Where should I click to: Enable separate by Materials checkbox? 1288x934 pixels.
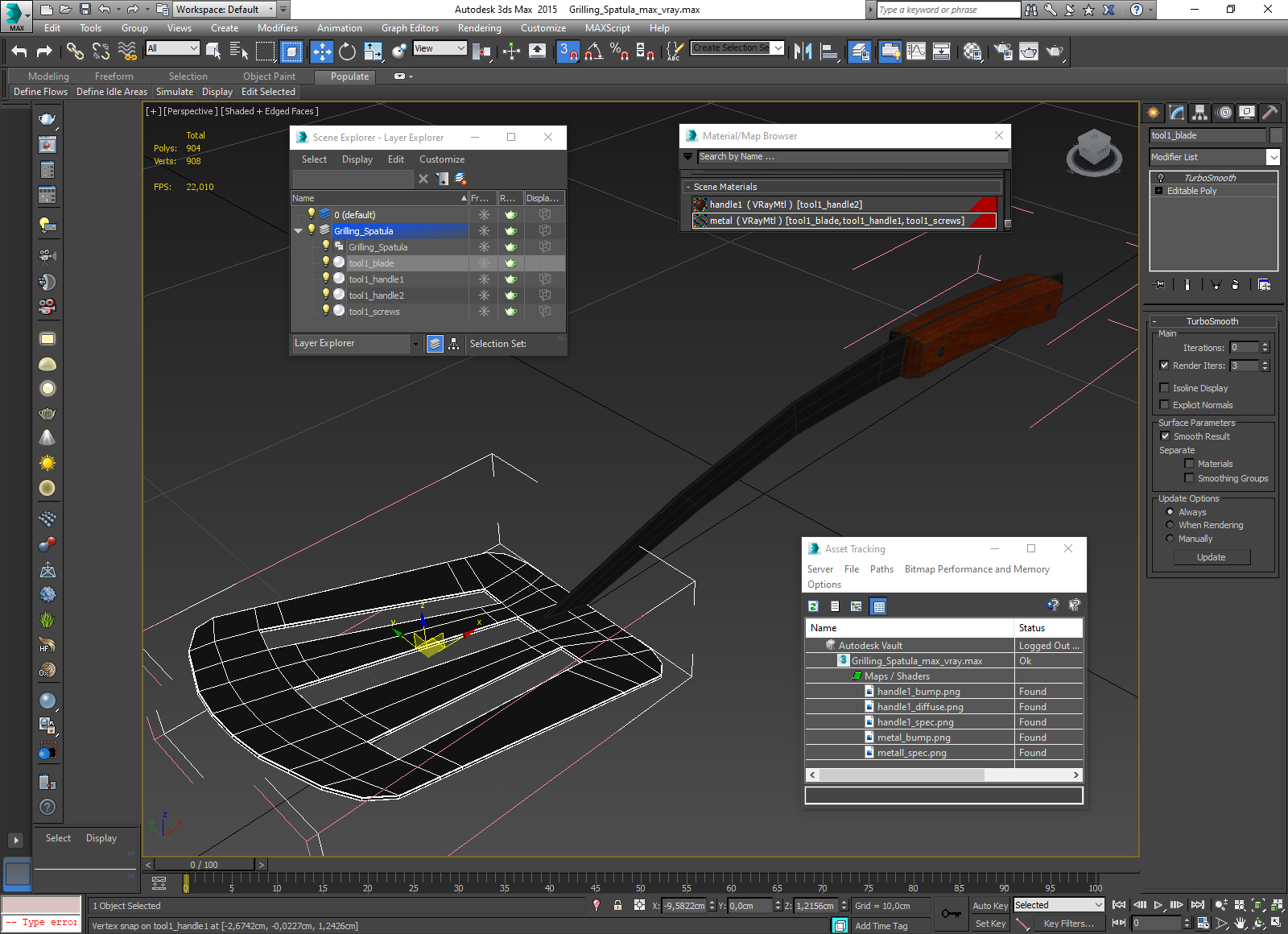tap(1189, 464)
